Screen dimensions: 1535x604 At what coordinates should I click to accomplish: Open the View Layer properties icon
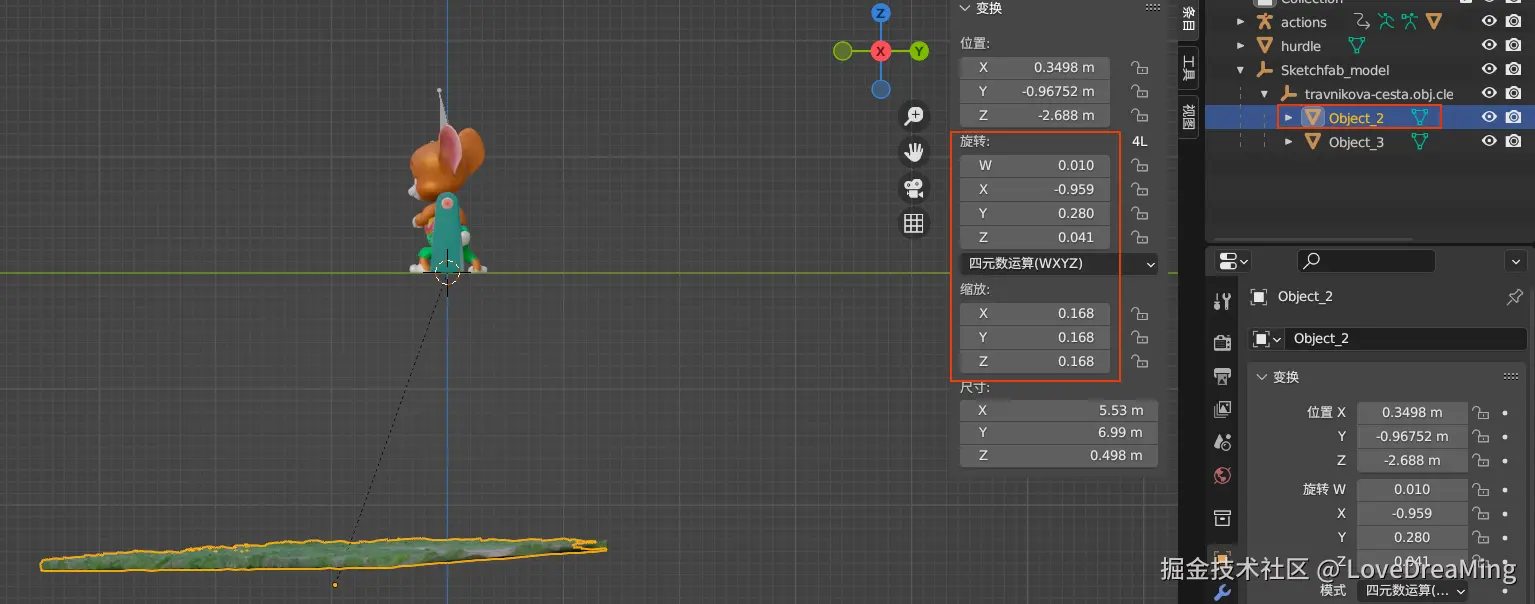[x=1222, y=409]
